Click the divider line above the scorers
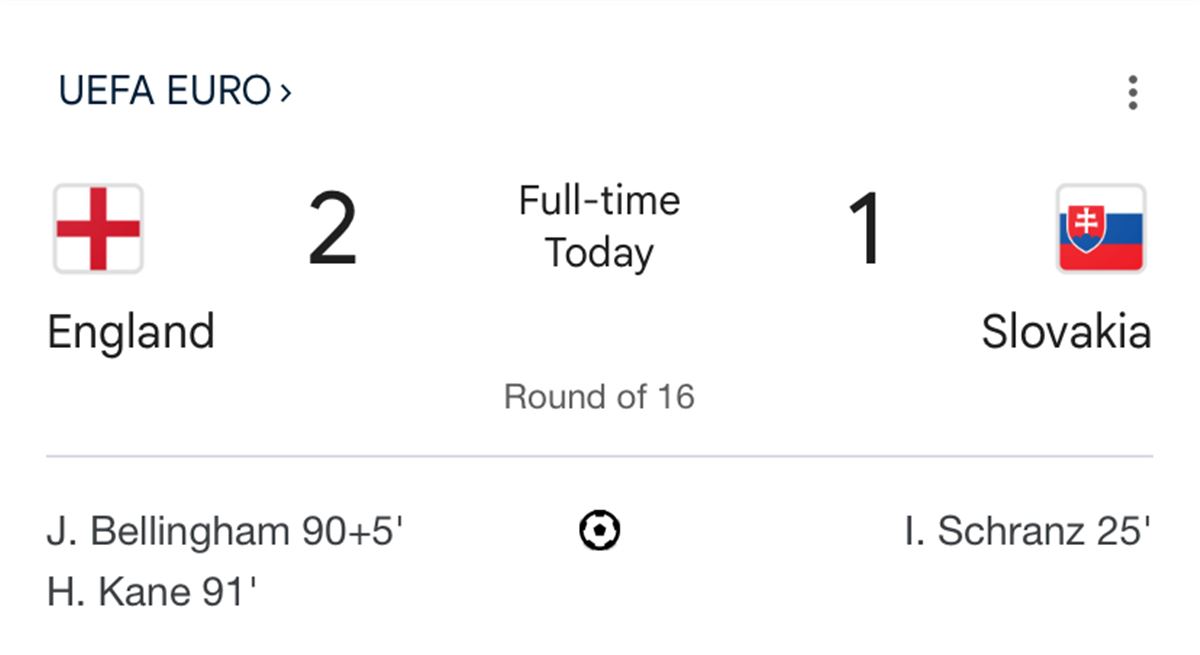 tap(600, 457)
